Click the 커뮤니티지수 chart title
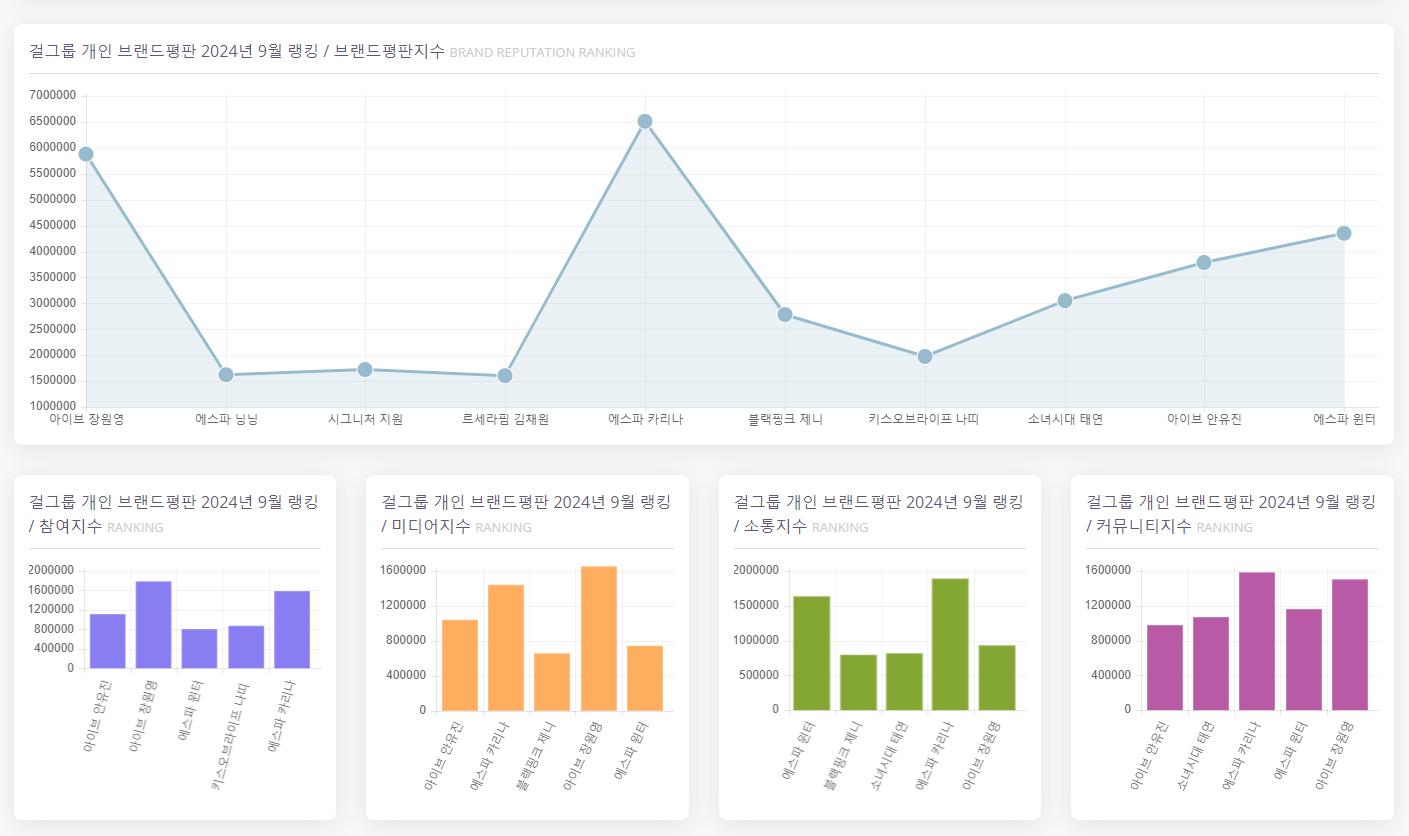 1231,514
